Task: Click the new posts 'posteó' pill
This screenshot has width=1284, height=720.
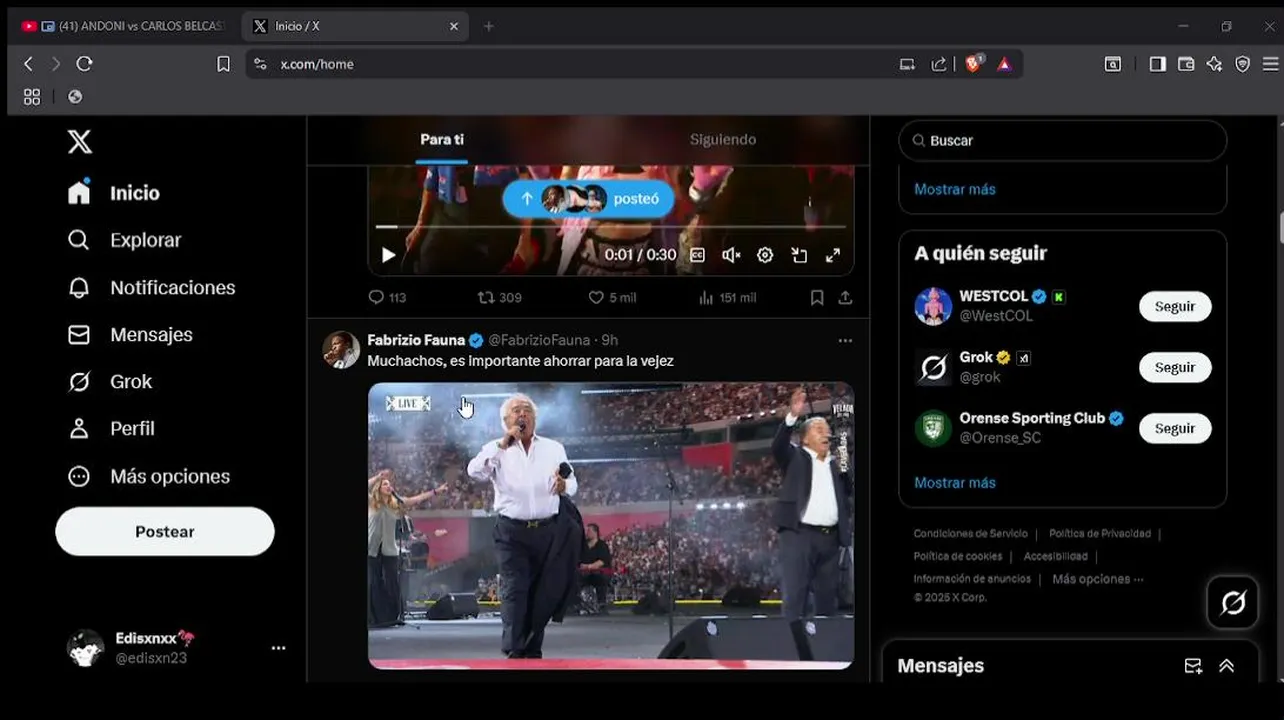Action: coord(588,199)
